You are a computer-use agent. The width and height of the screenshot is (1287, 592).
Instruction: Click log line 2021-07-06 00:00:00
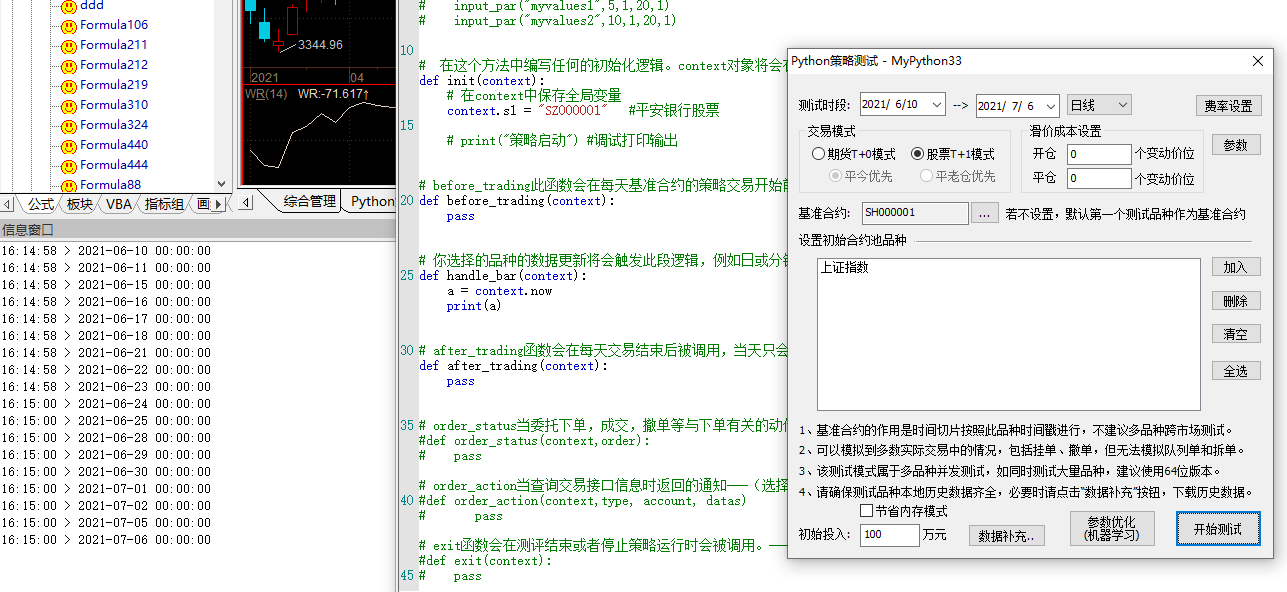tap(106, 539)
